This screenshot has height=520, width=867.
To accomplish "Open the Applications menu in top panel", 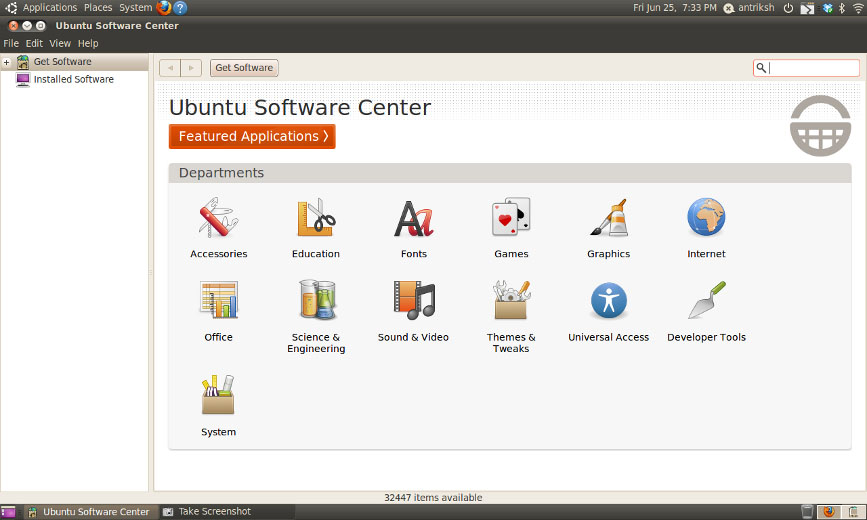I will click(50, 8).
